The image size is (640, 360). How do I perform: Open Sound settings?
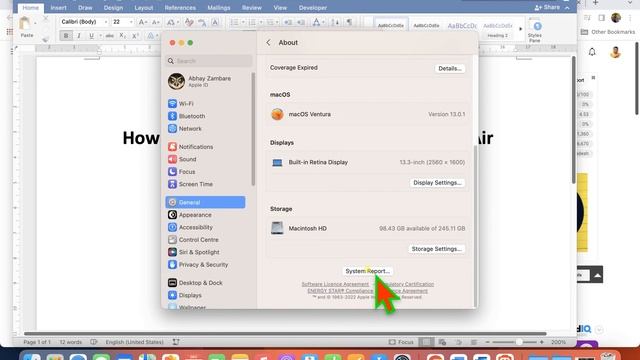pos(182,159)
